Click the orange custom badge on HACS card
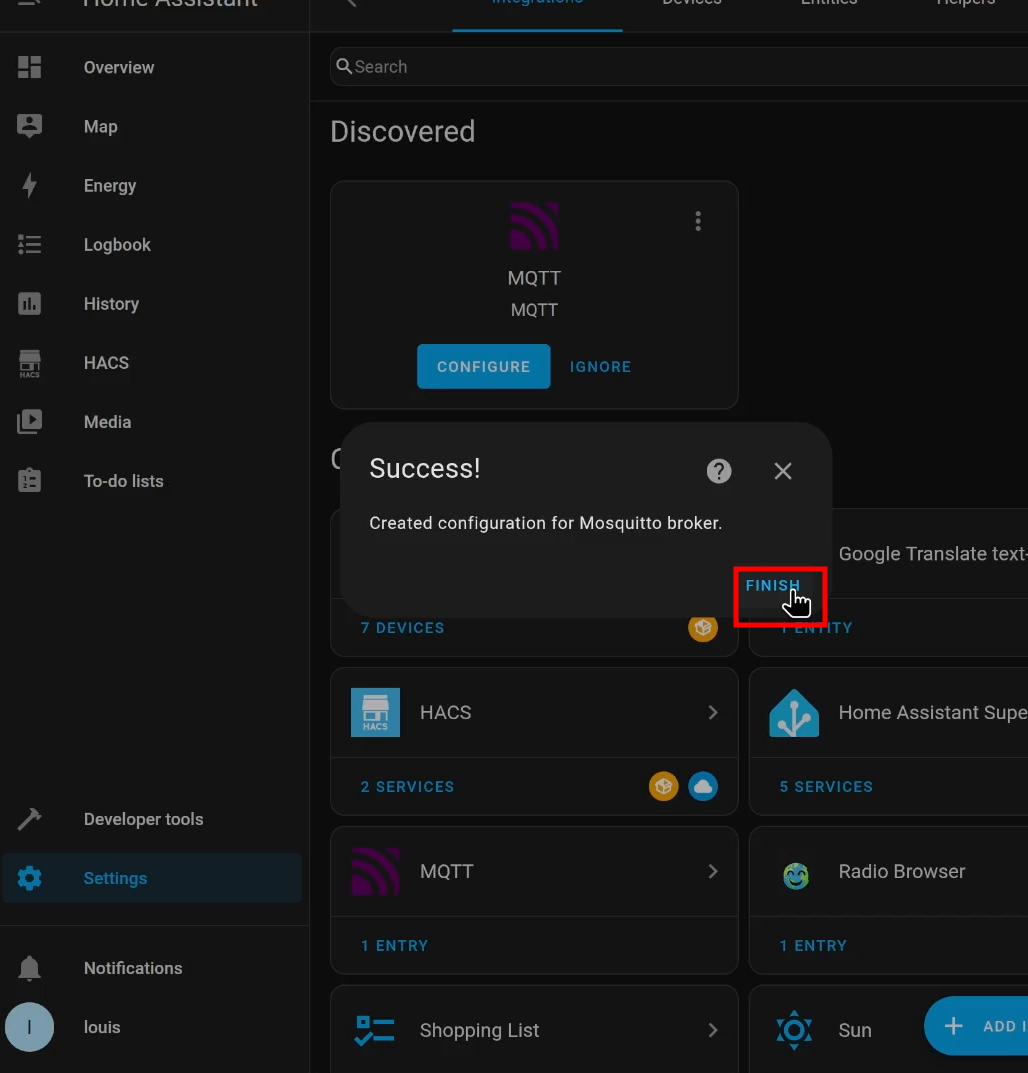Image resolution: width=1028 pixels, height=1073 pixels. (664, 786)
